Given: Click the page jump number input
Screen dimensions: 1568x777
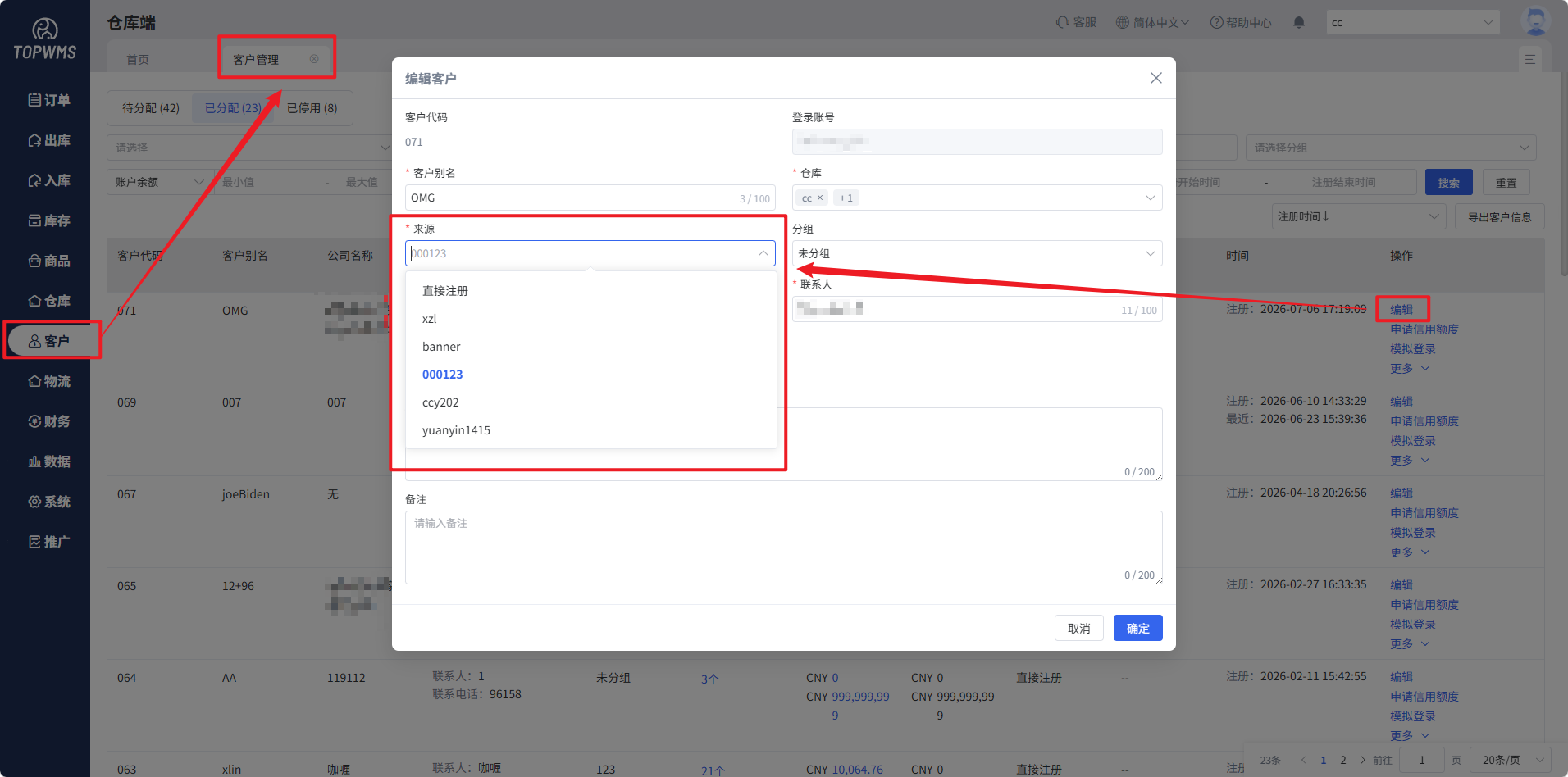Looking at the screenshot, I should (1422, 760).
